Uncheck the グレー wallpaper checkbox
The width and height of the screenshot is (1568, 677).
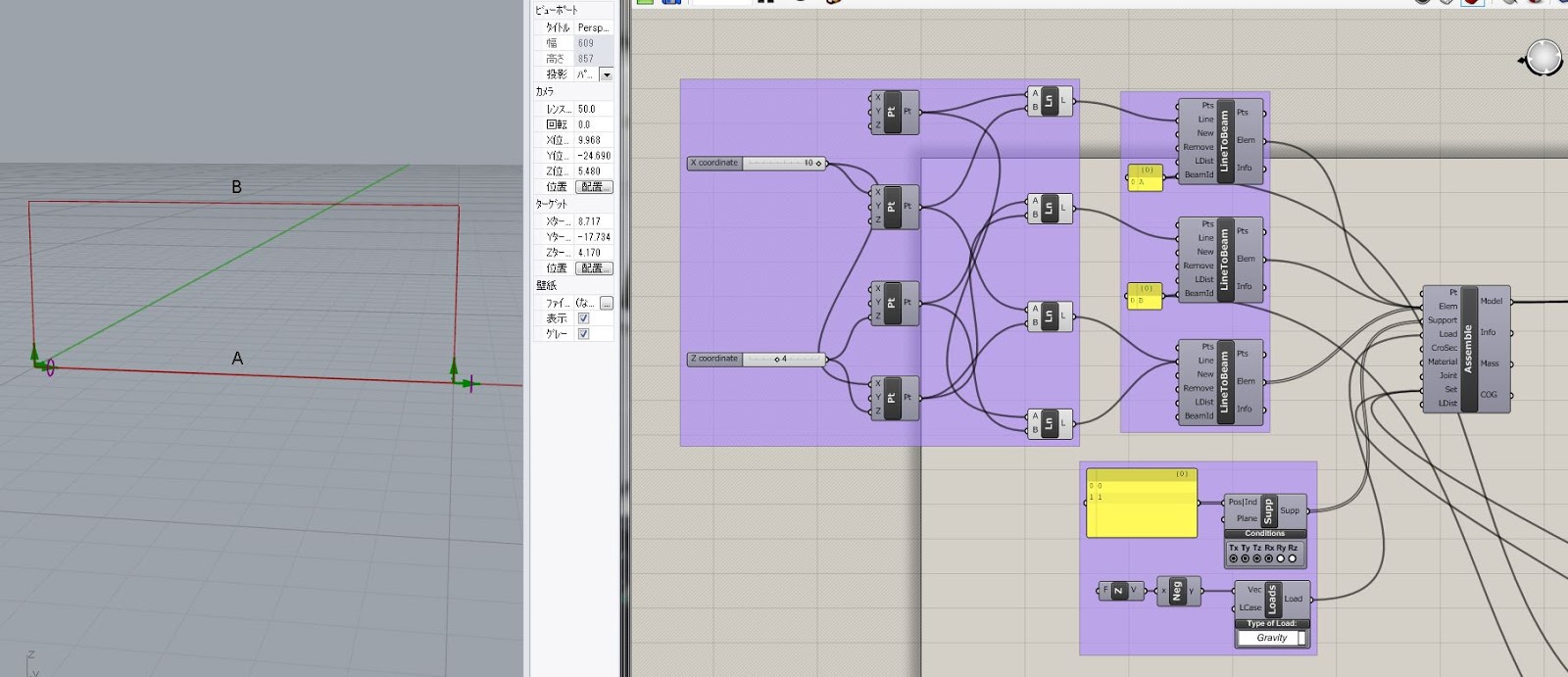click(x=584, y=334)
